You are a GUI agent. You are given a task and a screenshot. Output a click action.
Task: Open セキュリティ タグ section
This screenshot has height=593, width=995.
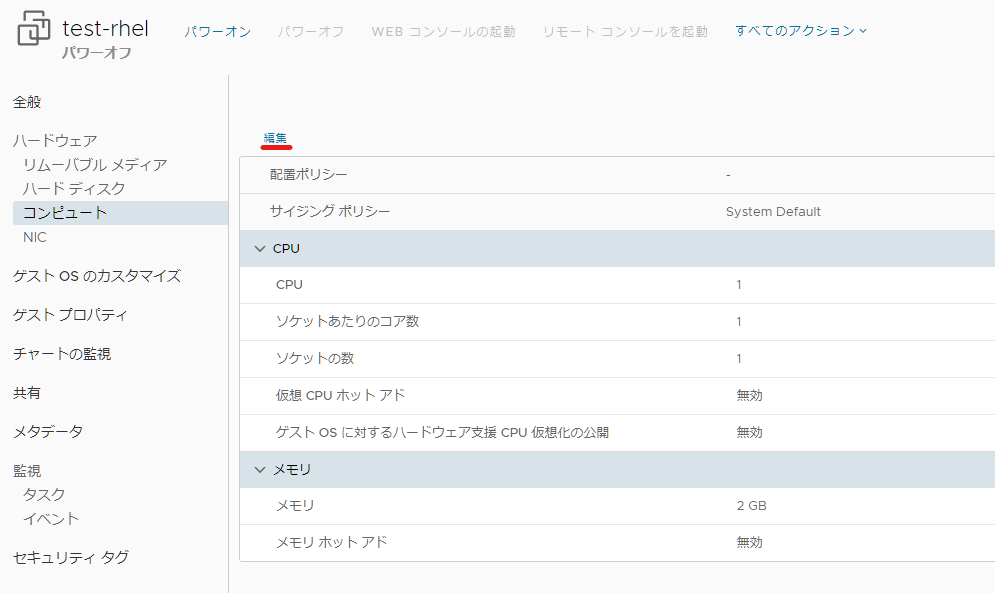tap(71, 557)
